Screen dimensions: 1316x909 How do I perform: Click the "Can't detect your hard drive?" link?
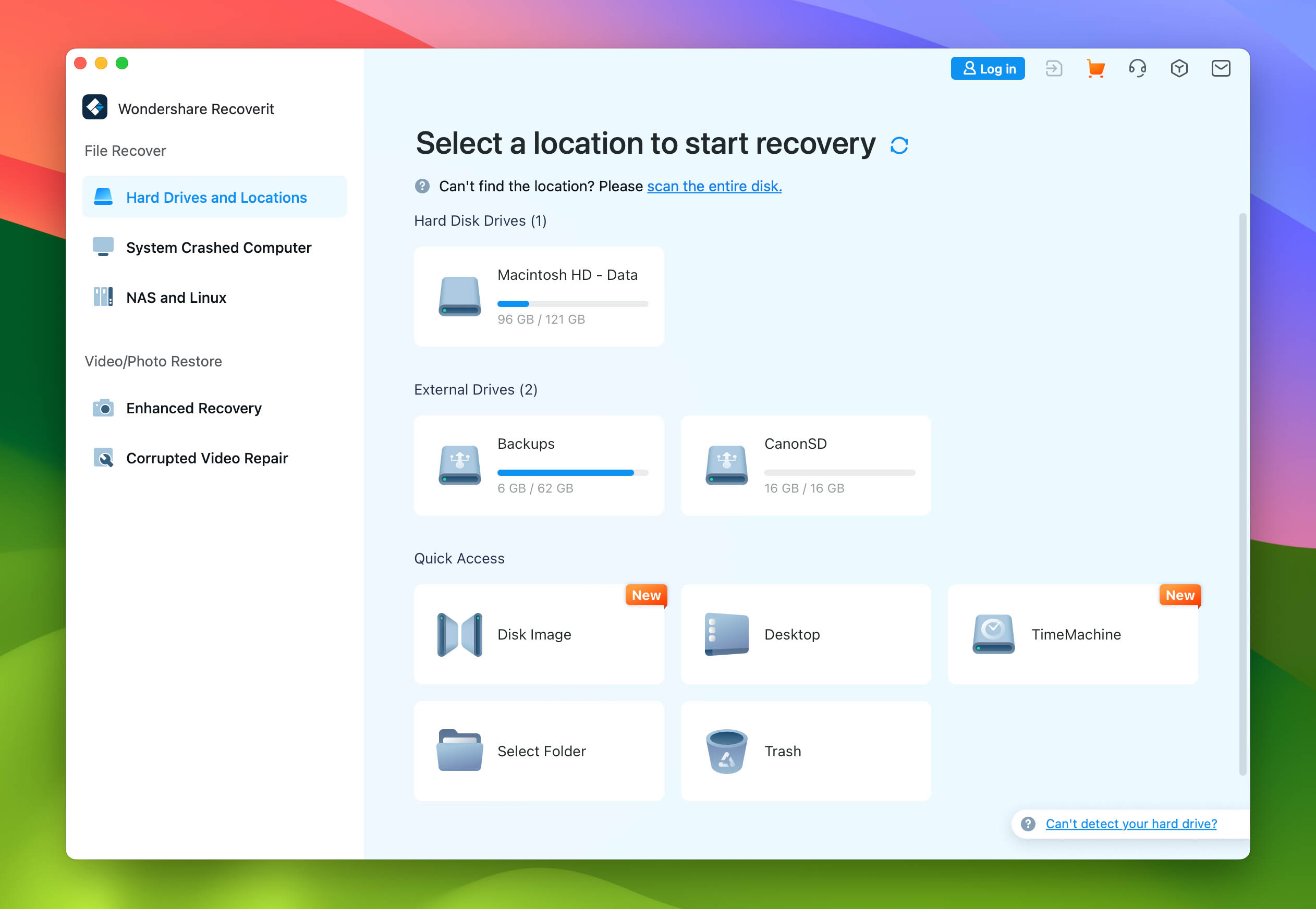click(x=1131, y=824)
